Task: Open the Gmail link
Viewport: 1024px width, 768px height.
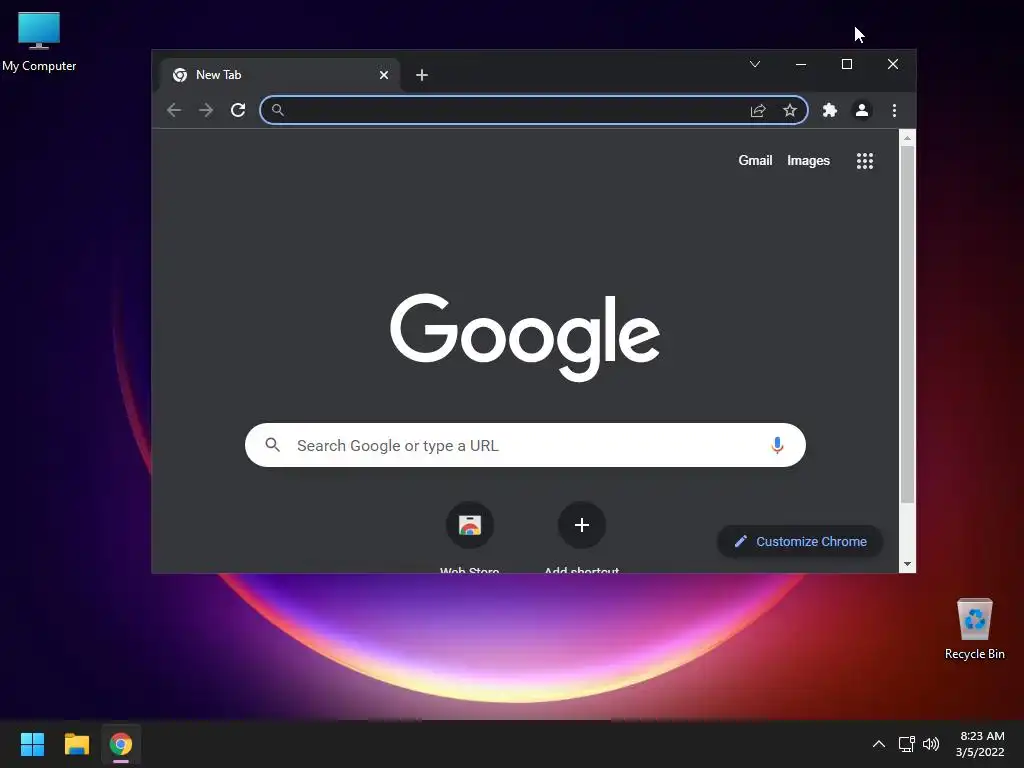Action: point(755,161)
